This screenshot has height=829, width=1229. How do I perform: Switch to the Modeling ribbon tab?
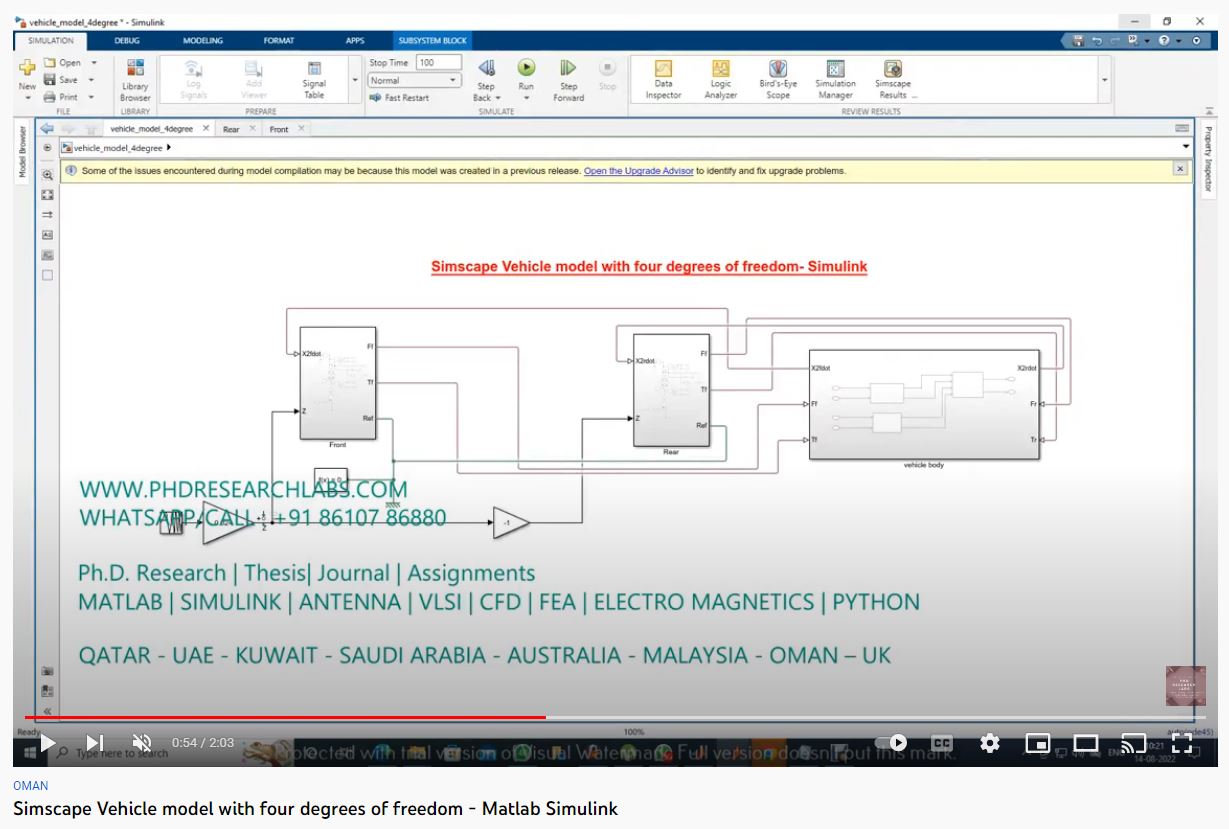click(x=203, y=41)
